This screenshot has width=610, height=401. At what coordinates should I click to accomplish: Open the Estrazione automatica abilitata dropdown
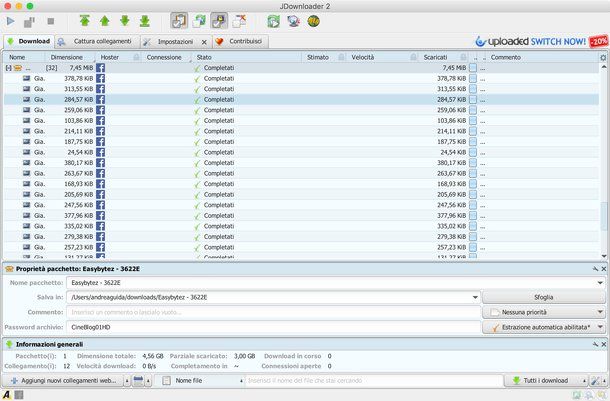pos(544,327)
